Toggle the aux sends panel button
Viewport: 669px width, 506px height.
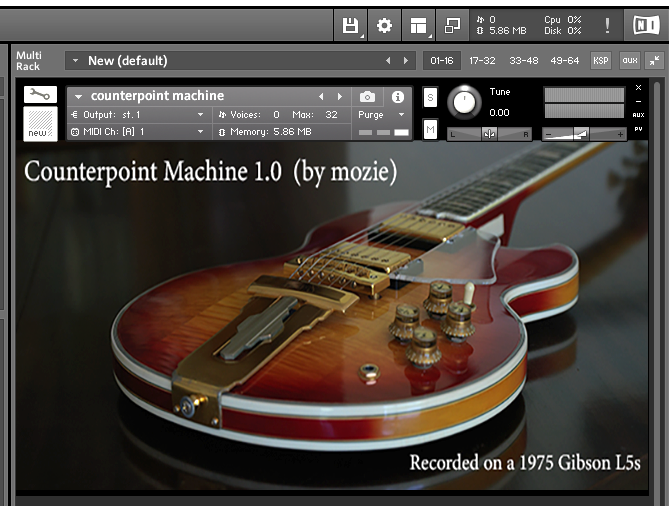[x=630, y=61]
